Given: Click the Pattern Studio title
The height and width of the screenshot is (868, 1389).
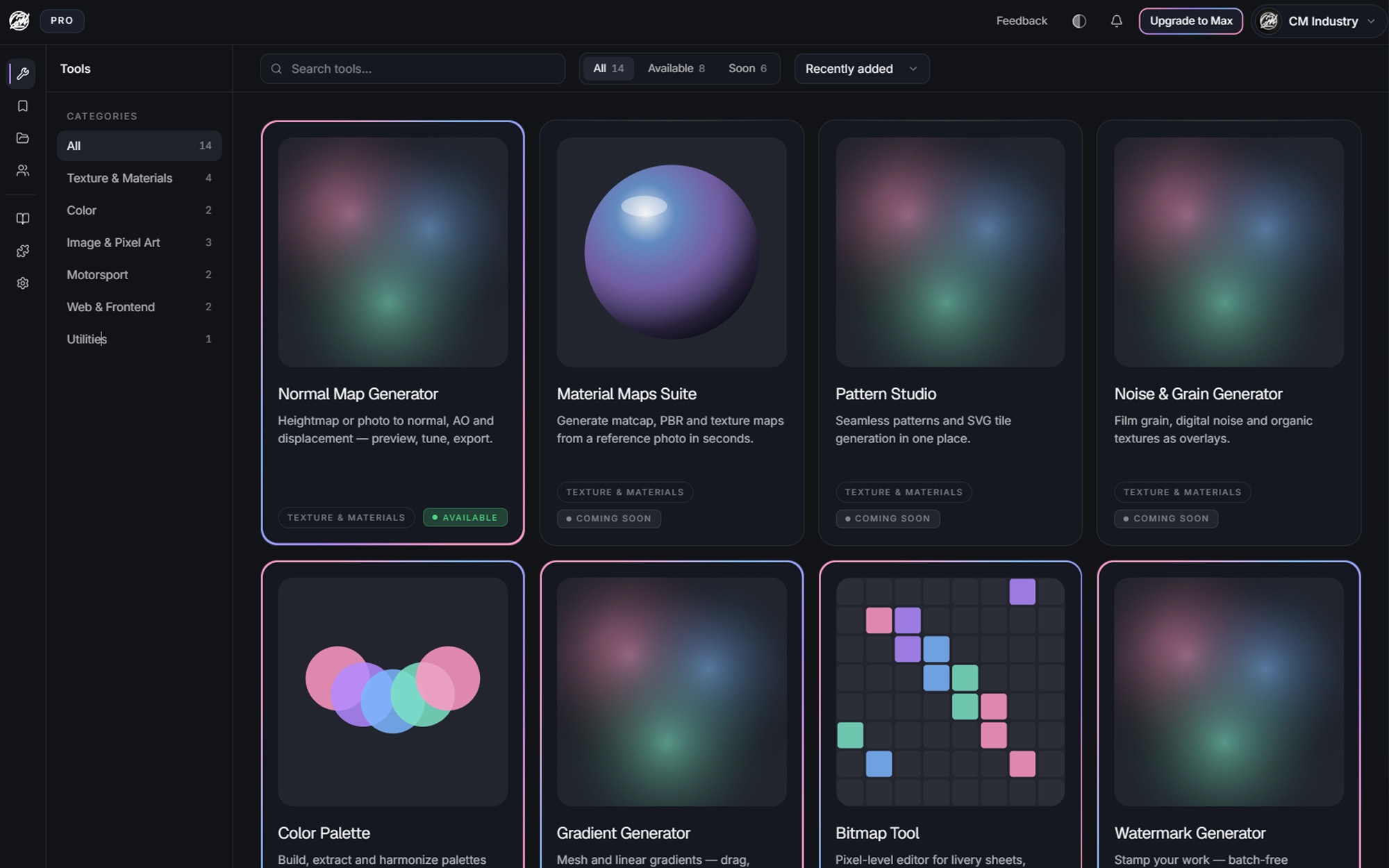Looking at the screenshot, I should [885, 394].
